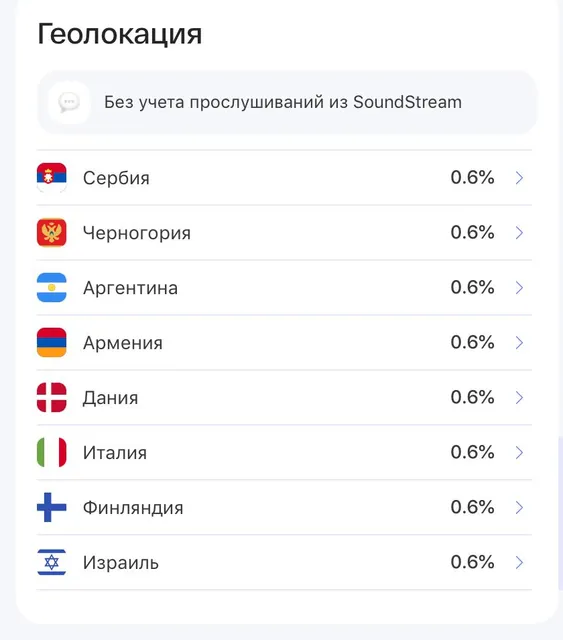563x640 pixels.
Task: Expand the Израиль row chevron
Action: pyautogui.click(x=519, y=562)
